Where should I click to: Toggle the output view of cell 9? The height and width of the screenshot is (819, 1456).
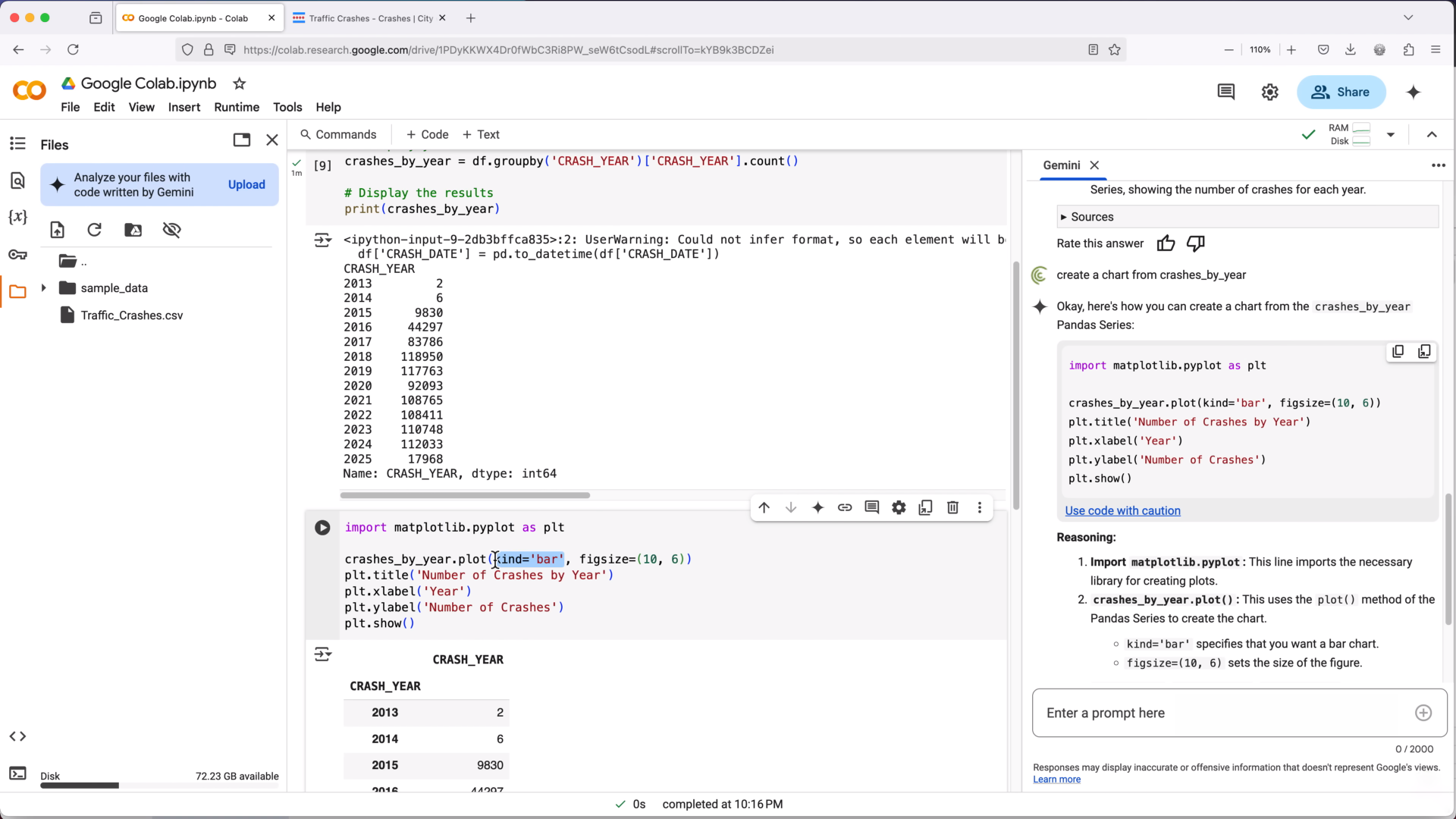(322, 240)
